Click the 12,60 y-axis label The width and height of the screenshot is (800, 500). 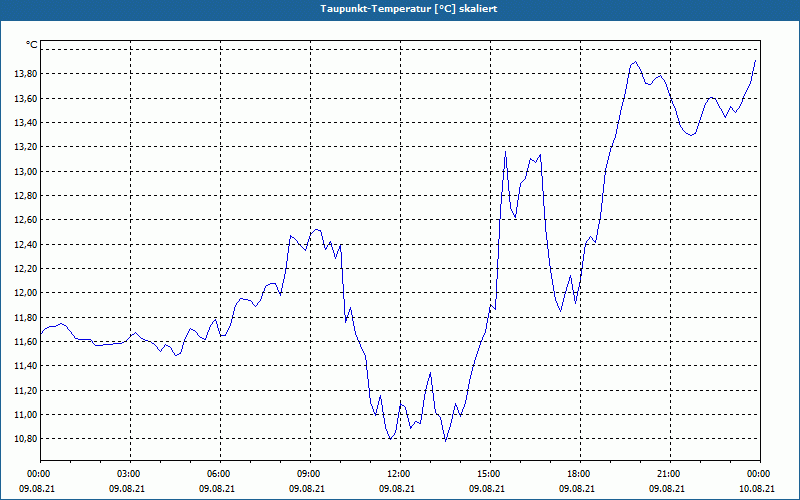(x=27, y=220)
